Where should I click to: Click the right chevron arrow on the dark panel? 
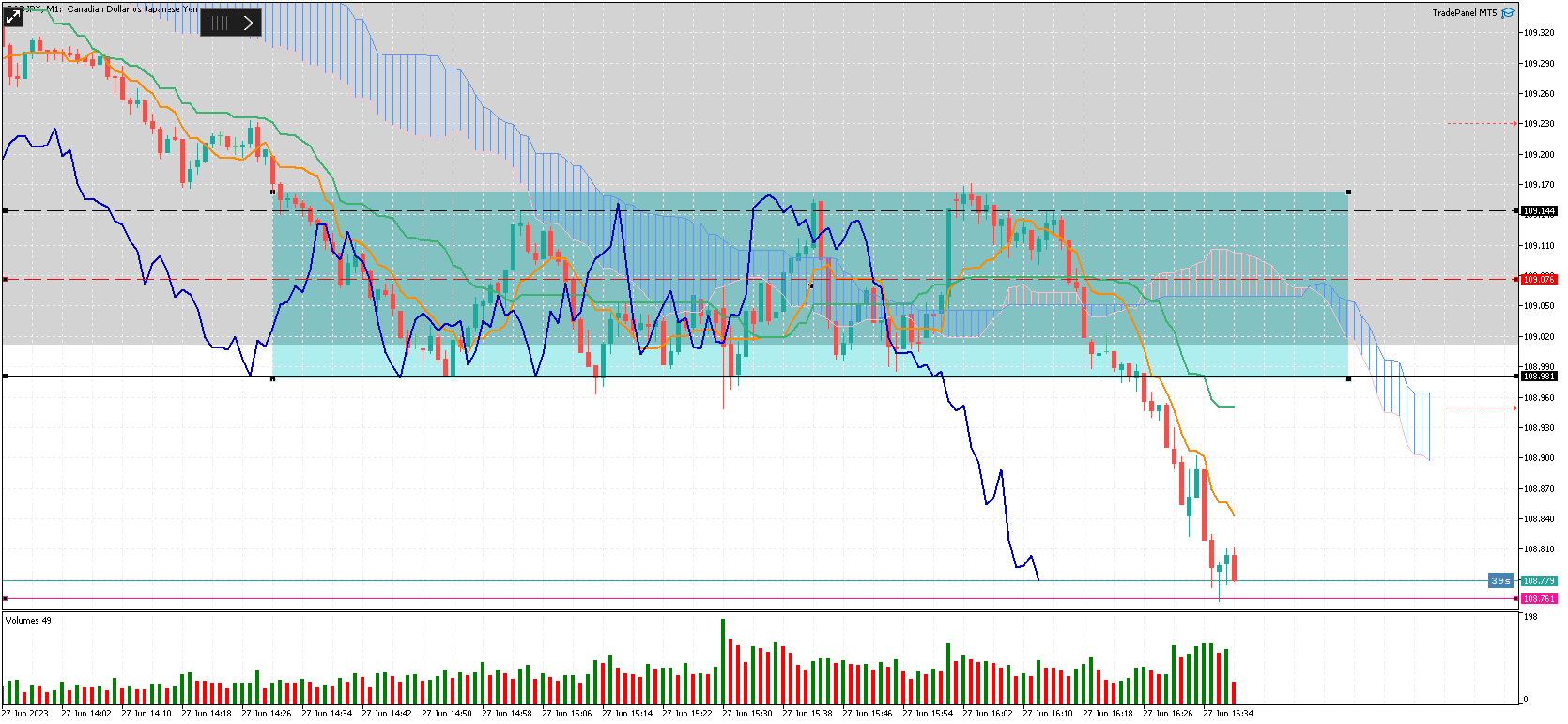(248, 23)
